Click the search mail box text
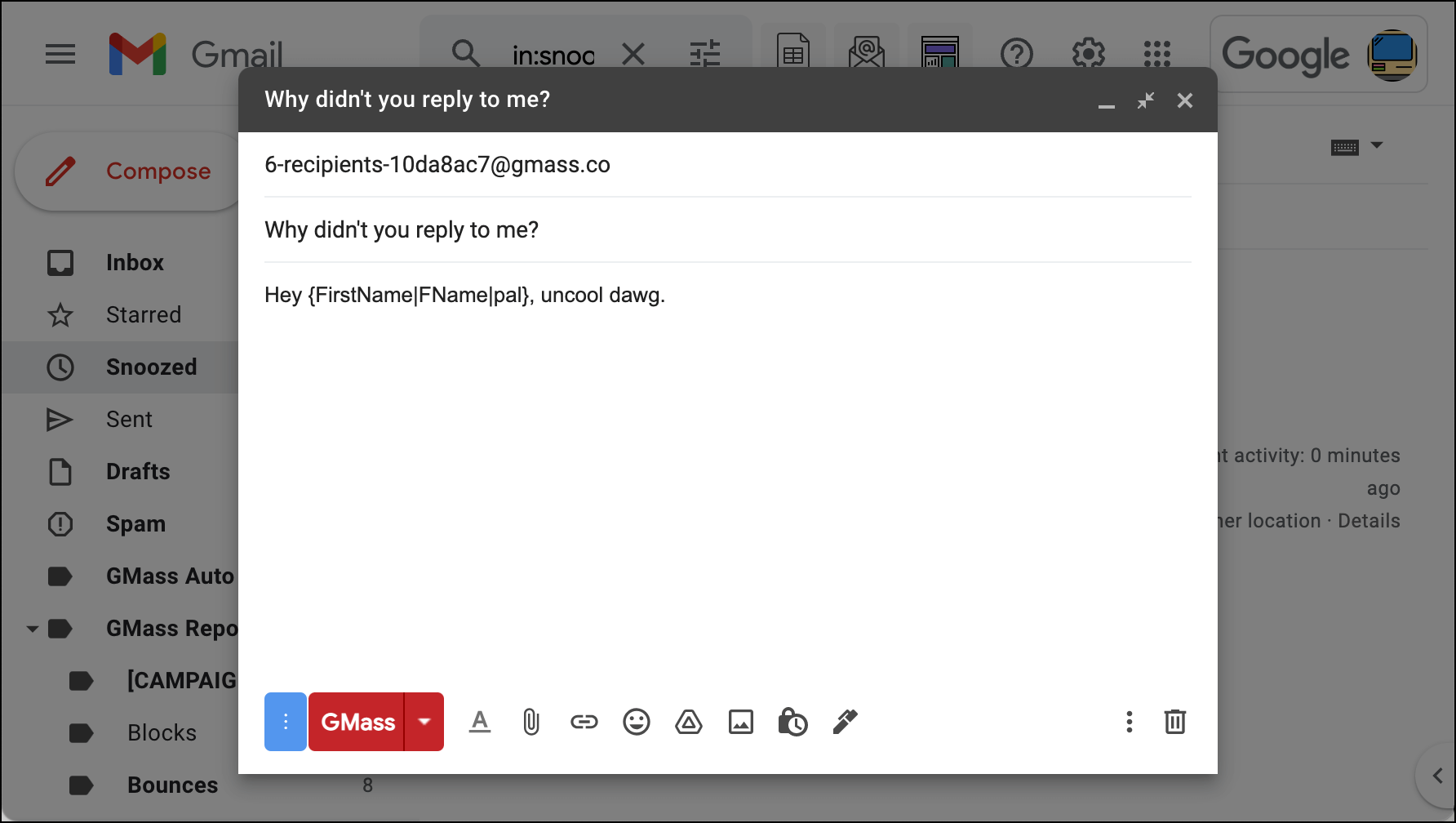The image size is (1456, 823). [x=553, y=55]
